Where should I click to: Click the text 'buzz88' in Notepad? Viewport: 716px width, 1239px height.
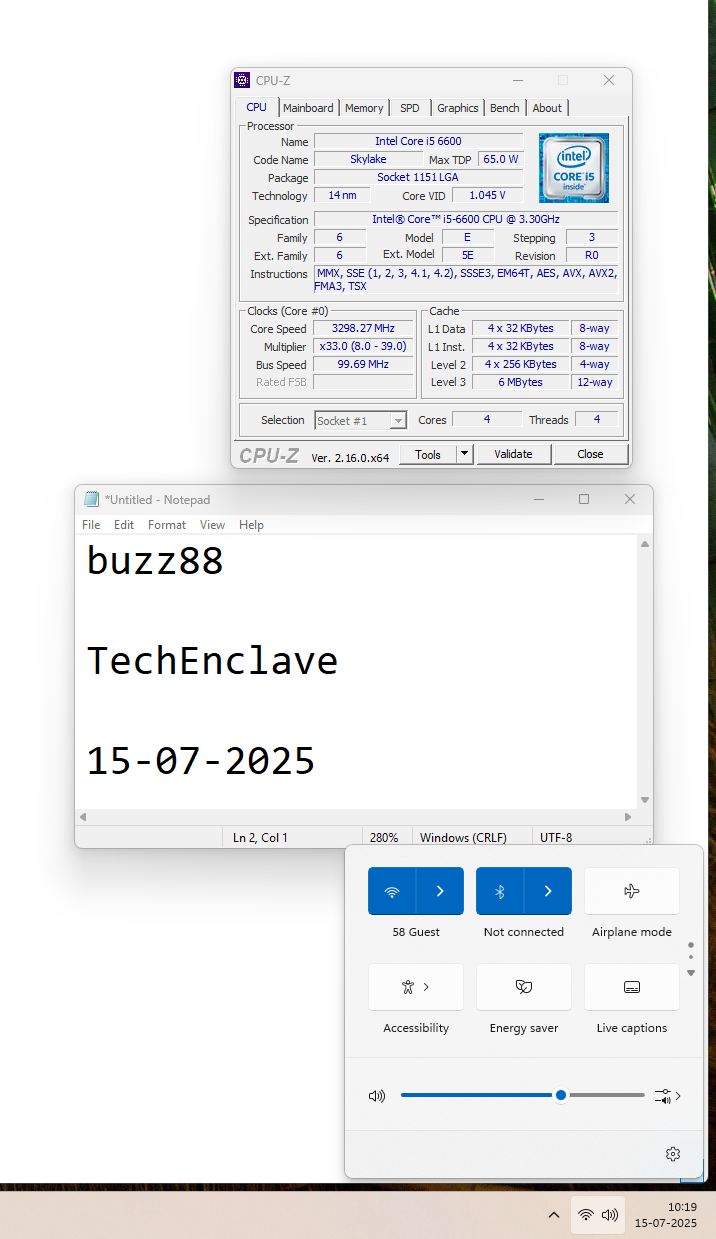coord(155,561)
